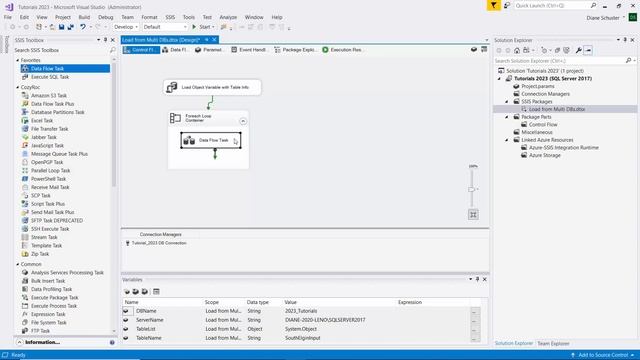Select the Data Flow Task on canvas
Viewport: 640px width, 360px height.
[x=211, y=140]
